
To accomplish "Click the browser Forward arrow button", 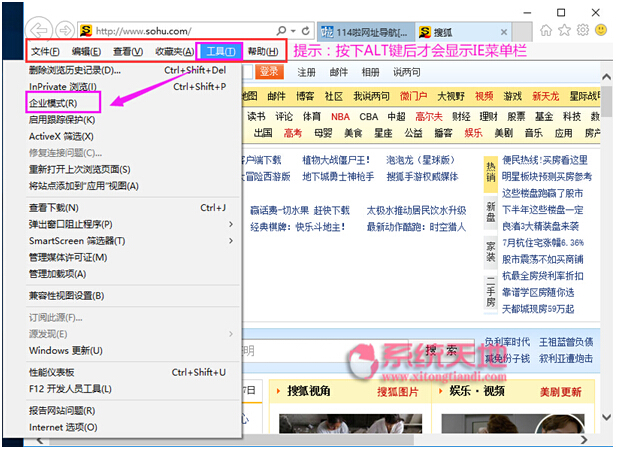I will (x=62, y=30).
